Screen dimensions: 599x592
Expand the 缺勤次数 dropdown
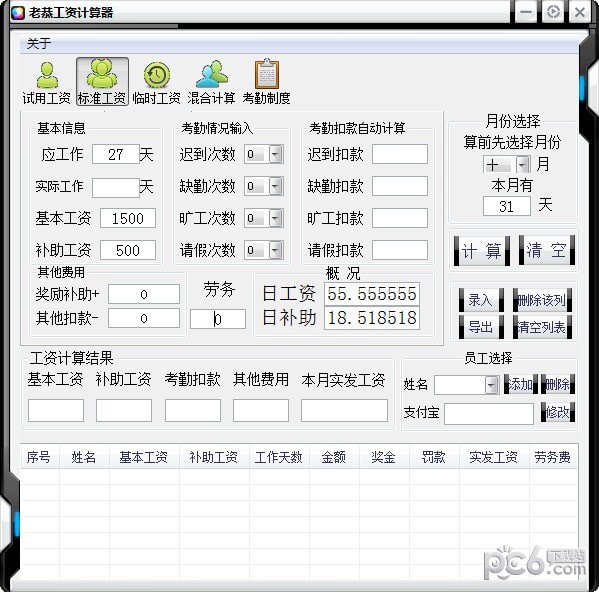point(275,186)
